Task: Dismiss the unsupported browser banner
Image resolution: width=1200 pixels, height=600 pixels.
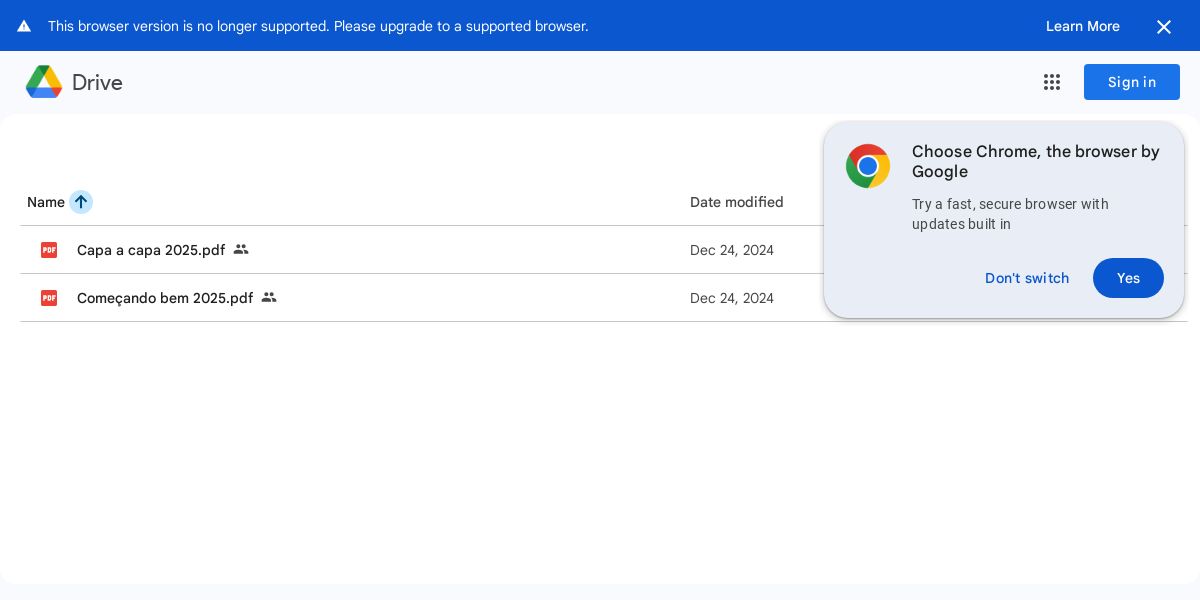Action: coord(1164,27)
